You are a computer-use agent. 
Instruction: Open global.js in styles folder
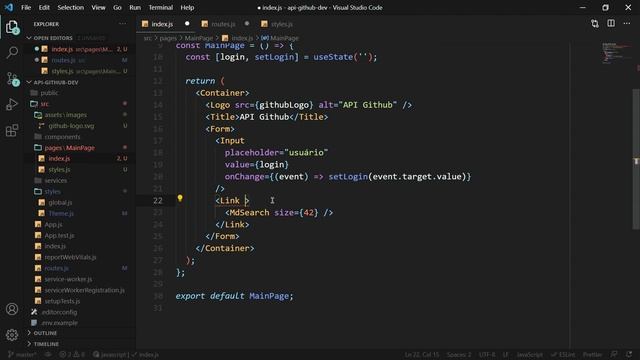click(60, 202)
